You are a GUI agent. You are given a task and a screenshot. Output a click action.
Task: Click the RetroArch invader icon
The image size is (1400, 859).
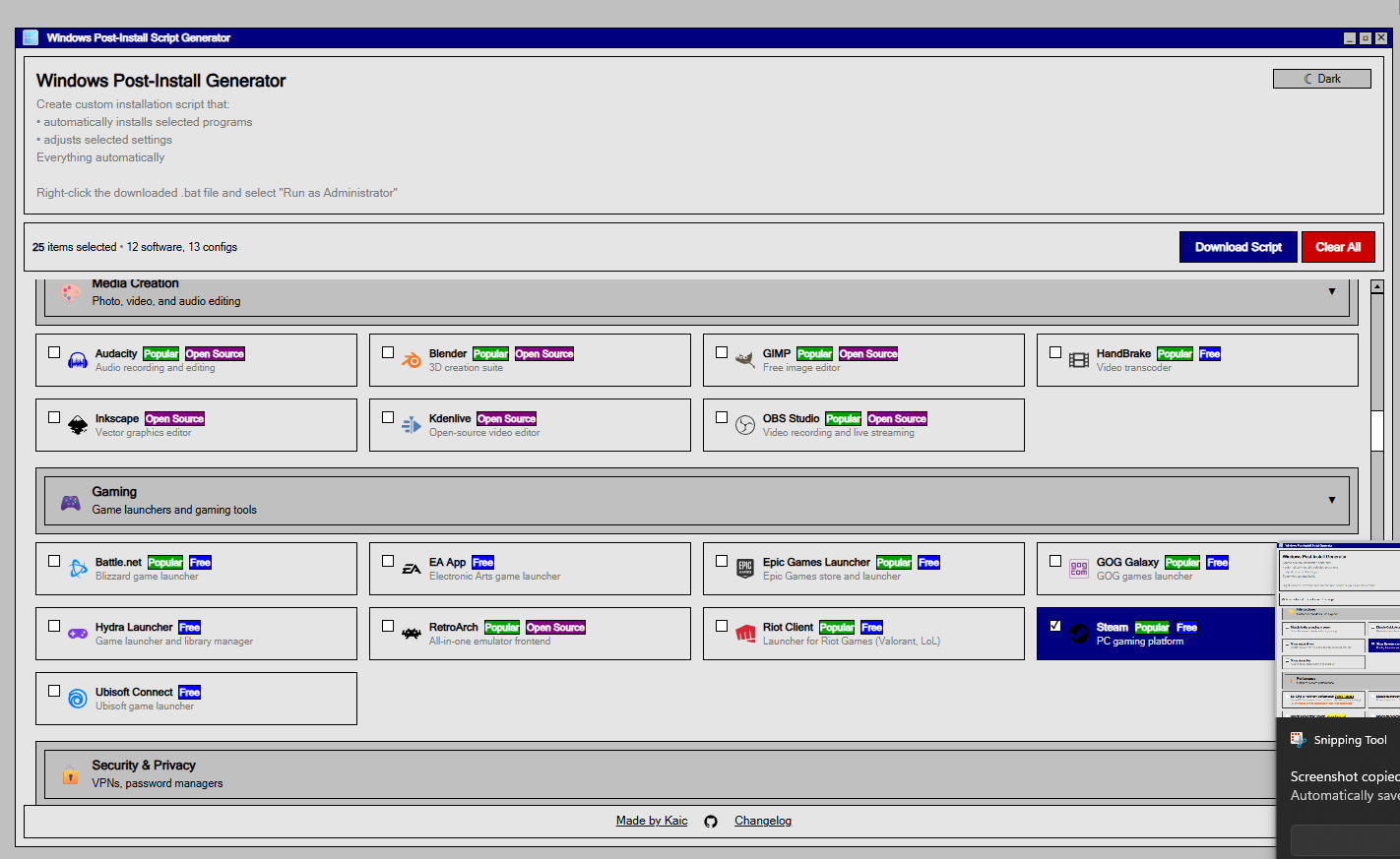(x=412, y=634)
